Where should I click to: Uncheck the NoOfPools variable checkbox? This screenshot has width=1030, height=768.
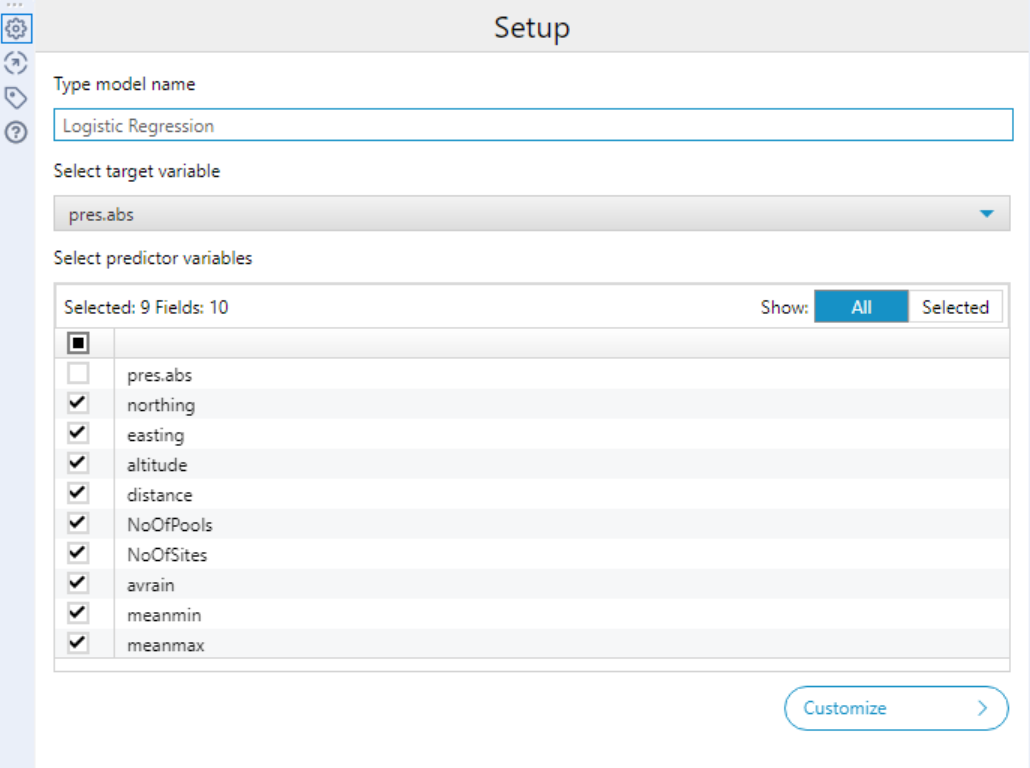click(78, 524)
